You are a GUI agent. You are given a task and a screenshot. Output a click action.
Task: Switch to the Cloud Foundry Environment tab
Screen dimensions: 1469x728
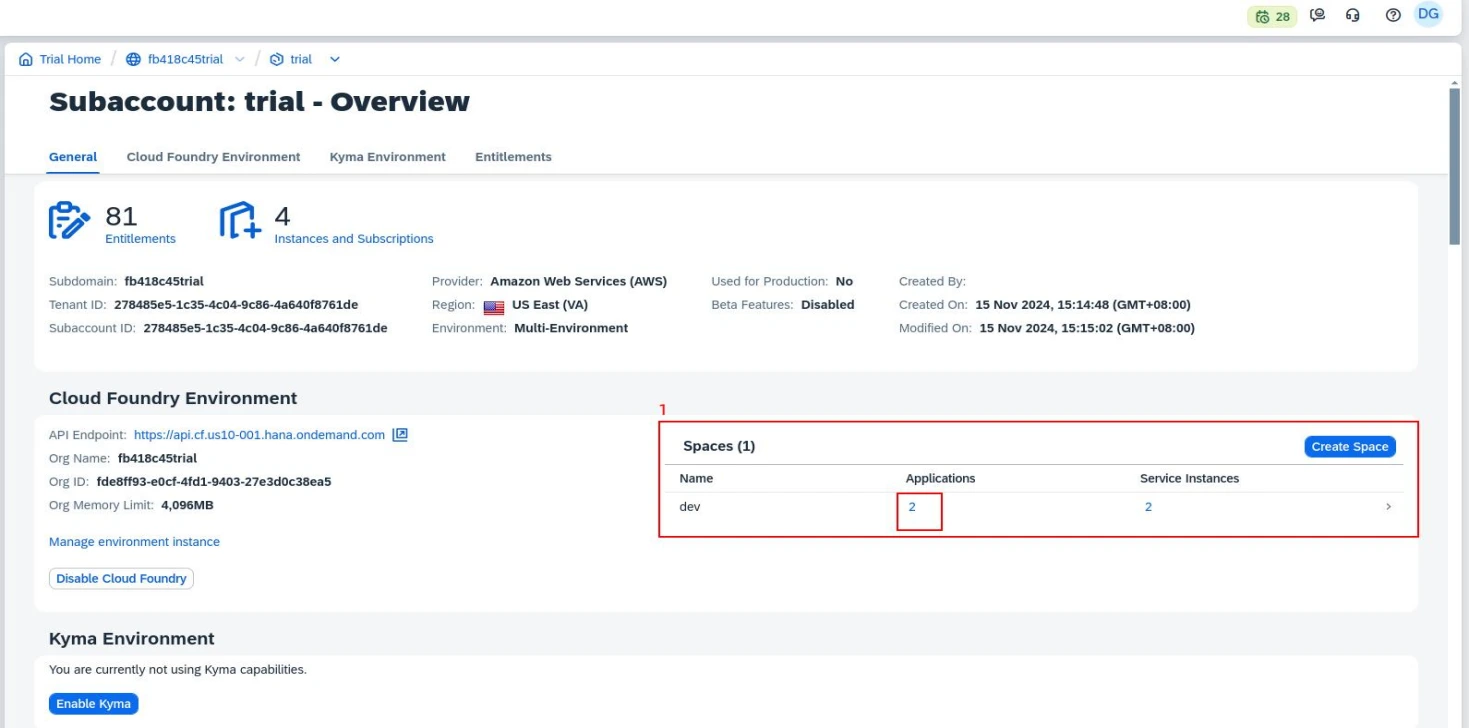213,157
